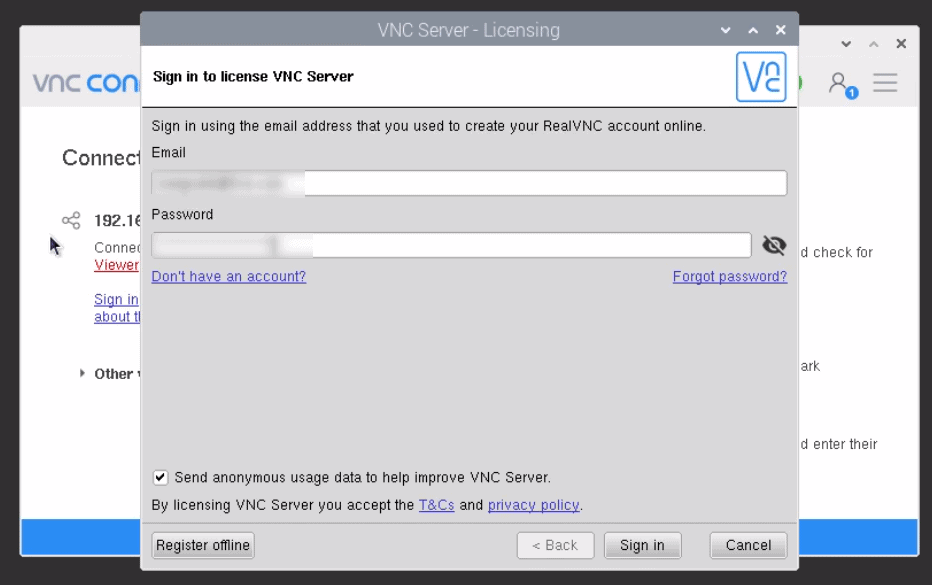Maximize the background VNC Connect window
The image size is (932, 585).
[874, 44]
